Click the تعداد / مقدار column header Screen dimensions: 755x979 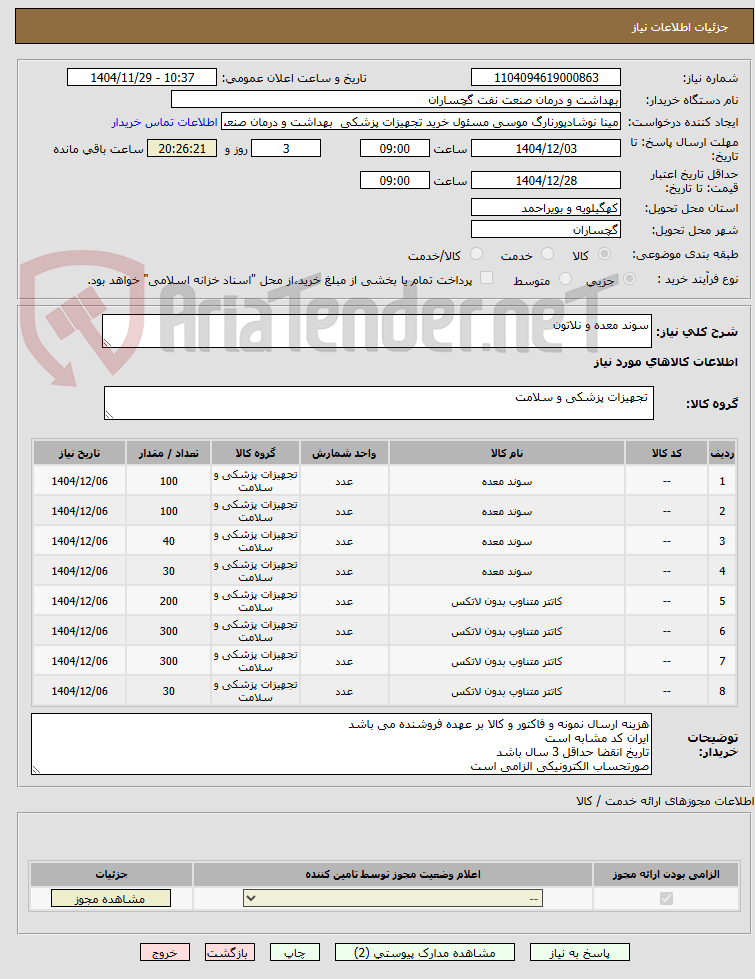point(169,453)
